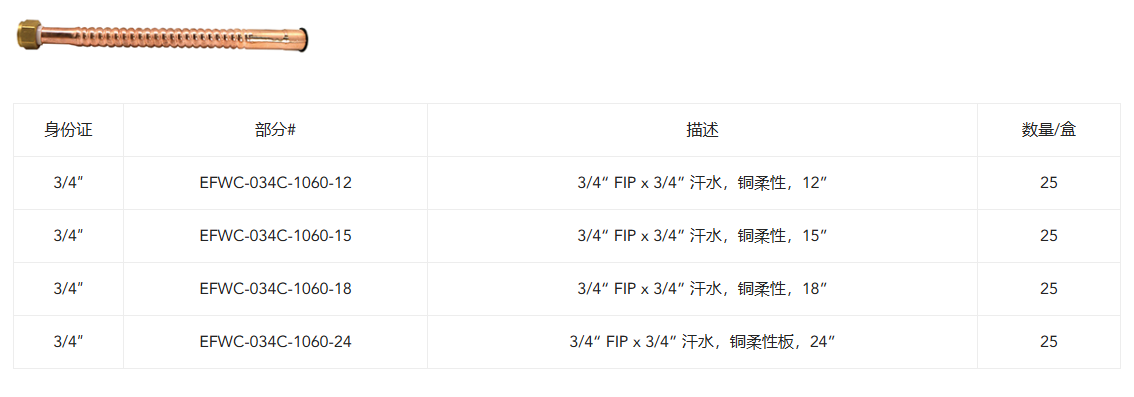Viewport: 1134px width, 397px height.
Task: Click the 3/4″ ID cell in the EFWC-034C-1060-18 row
Action: [x=69, y=289]
